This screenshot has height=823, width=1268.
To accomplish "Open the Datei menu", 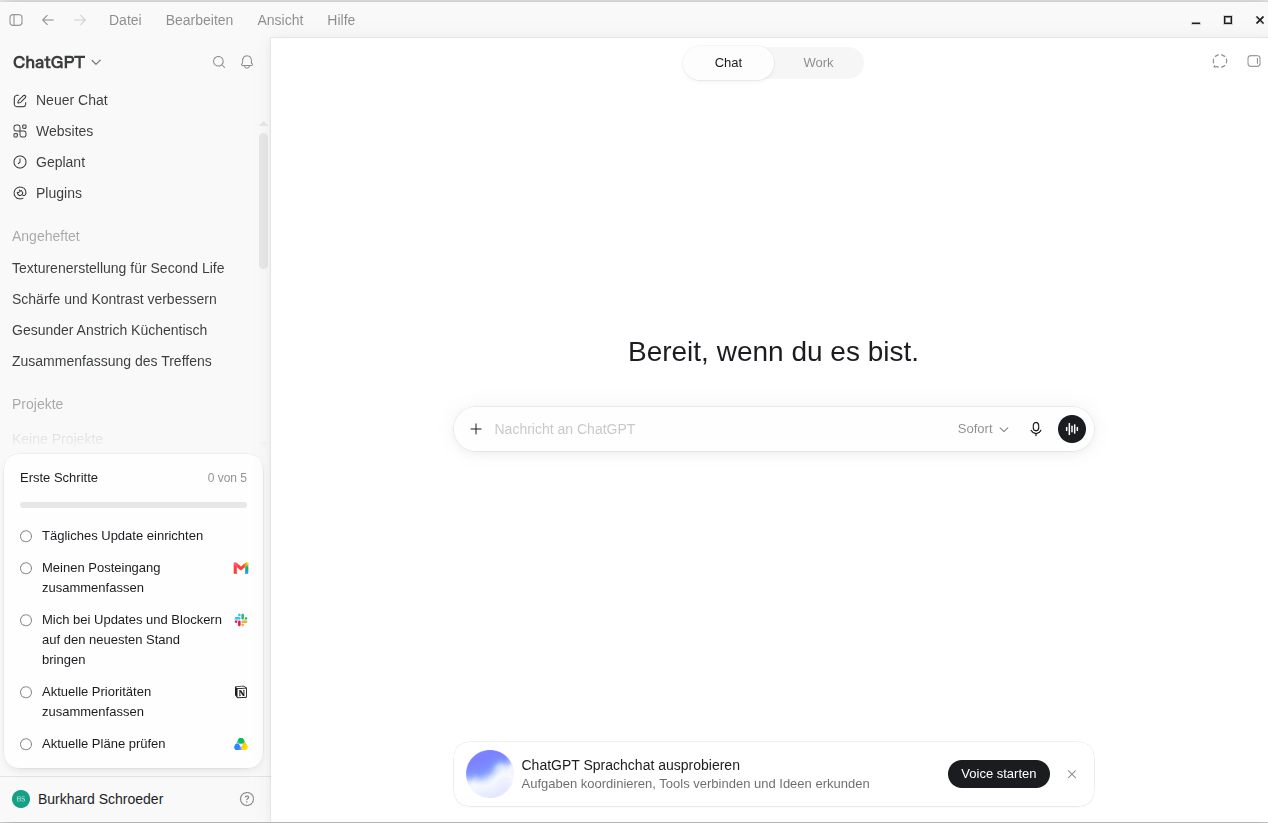I will (125, 20).
